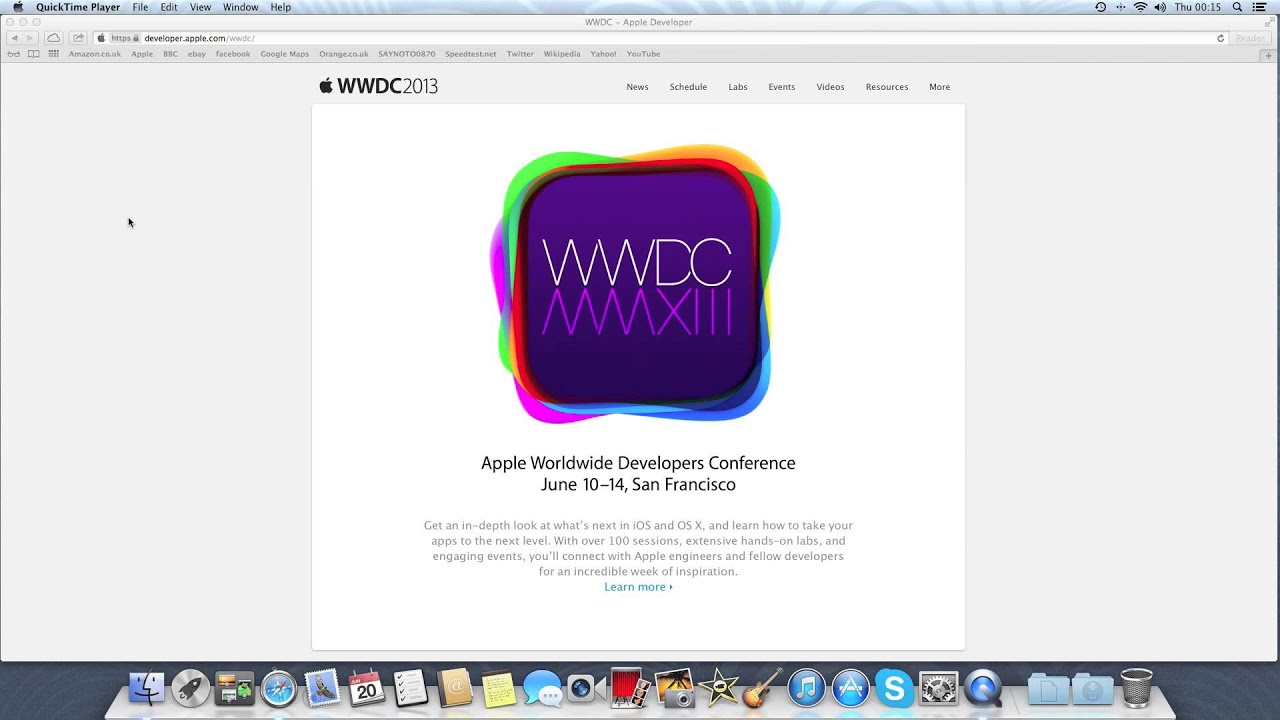Open the Yahoo! bookmark

click(603, 54)
